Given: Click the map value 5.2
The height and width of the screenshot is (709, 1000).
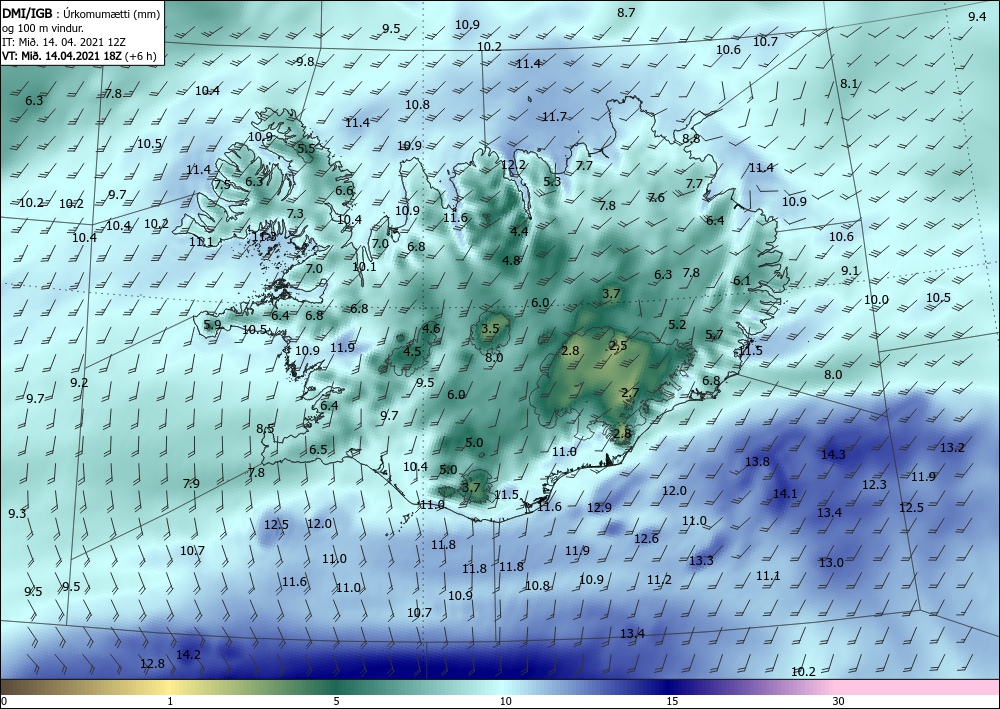Looking at the screenshot, I should point(677,325).
